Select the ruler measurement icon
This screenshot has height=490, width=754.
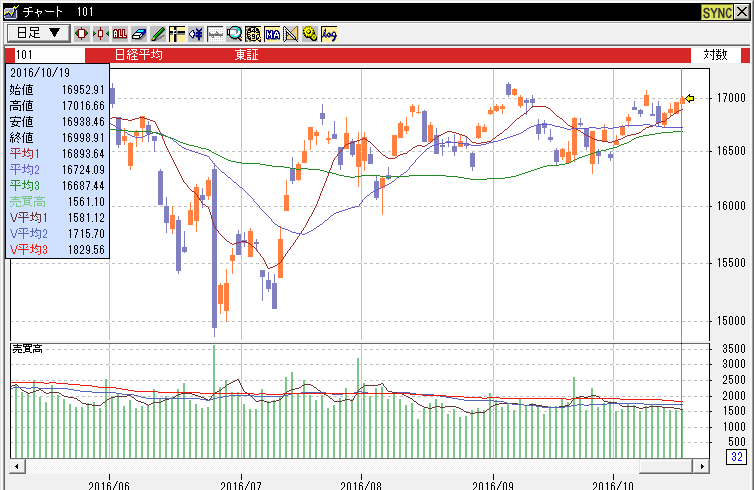(215, 33)
